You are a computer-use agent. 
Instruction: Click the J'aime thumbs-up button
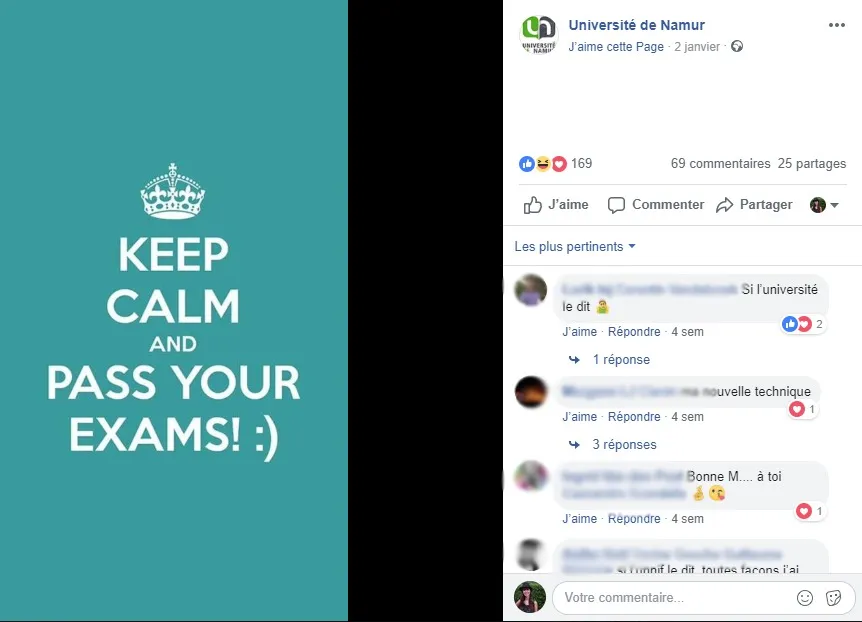[555, 205]
